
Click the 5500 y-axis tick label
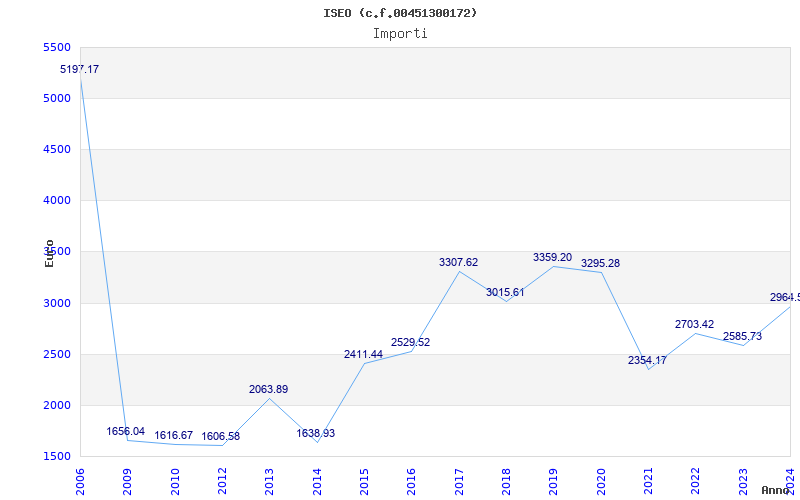point(57,47)
